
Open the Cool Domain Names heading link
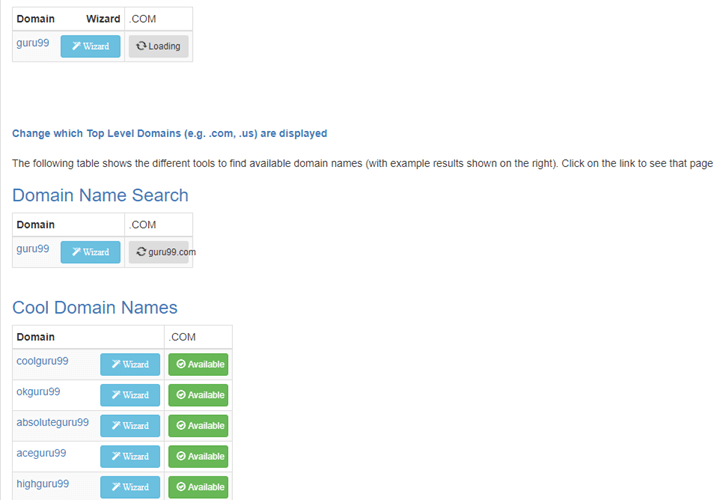[95, 307]
